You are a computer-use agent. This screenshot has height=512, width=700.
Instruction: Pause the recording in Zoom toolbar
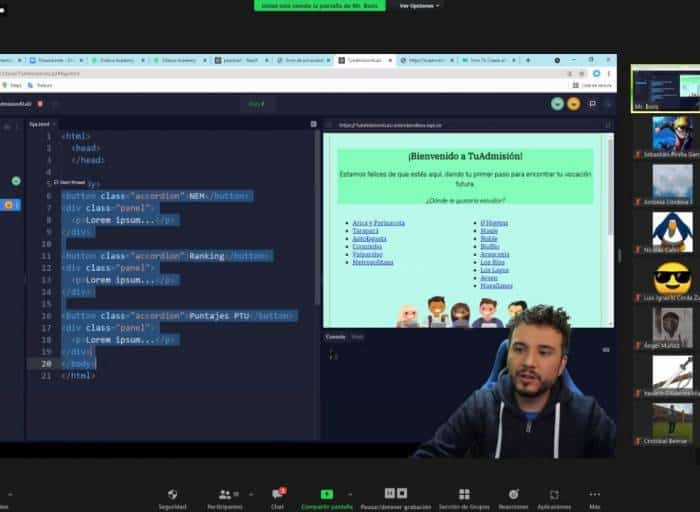coord(390,493)
